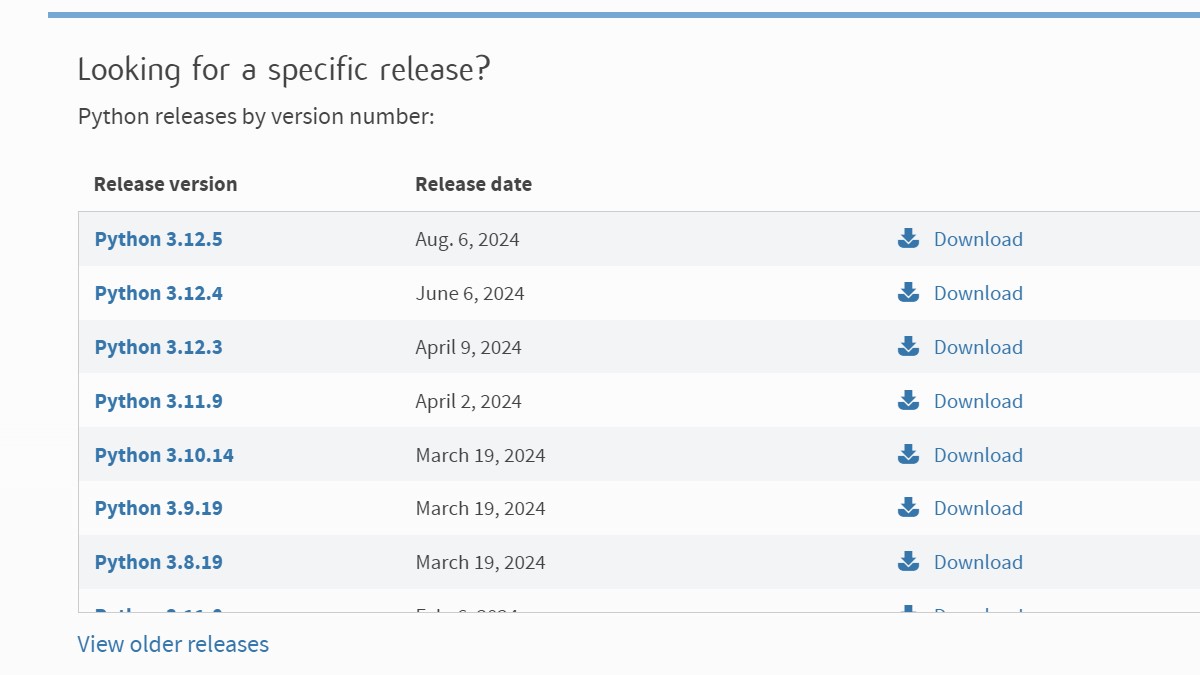Open the Python 3.12.4 release page
Viewport: 1200px width, 675px height.
tap(158, 293)
